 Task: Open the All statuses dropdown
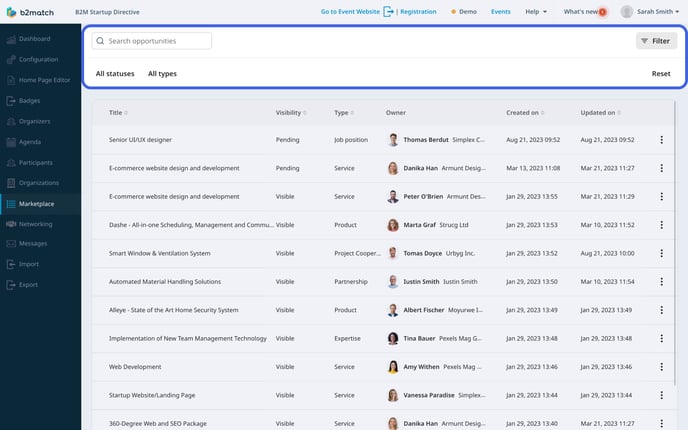coord(115,74)
